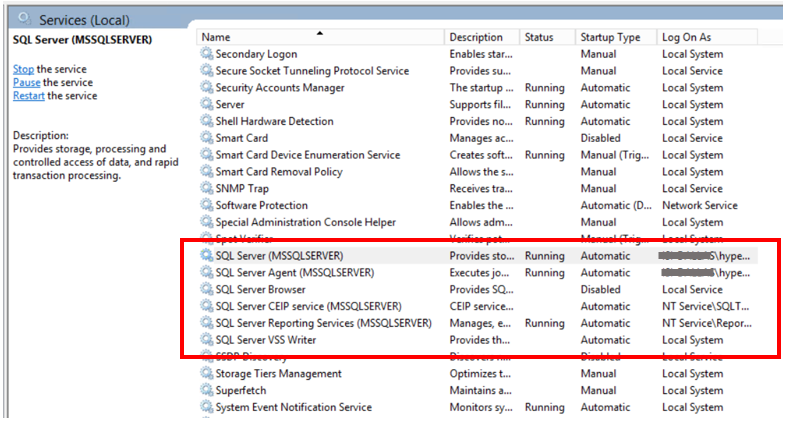Click 'Network Service' in Software Protection row
This screenshot has width=795, height=429.
[x=700, y=205]
